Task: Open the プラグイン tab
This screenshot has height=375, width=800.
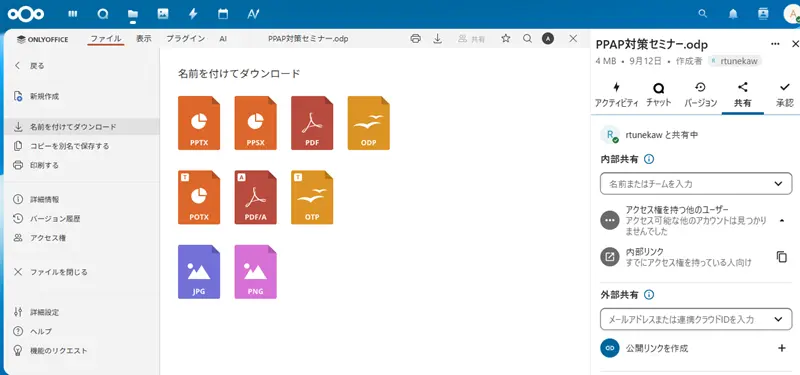Action: click(186, 39)
